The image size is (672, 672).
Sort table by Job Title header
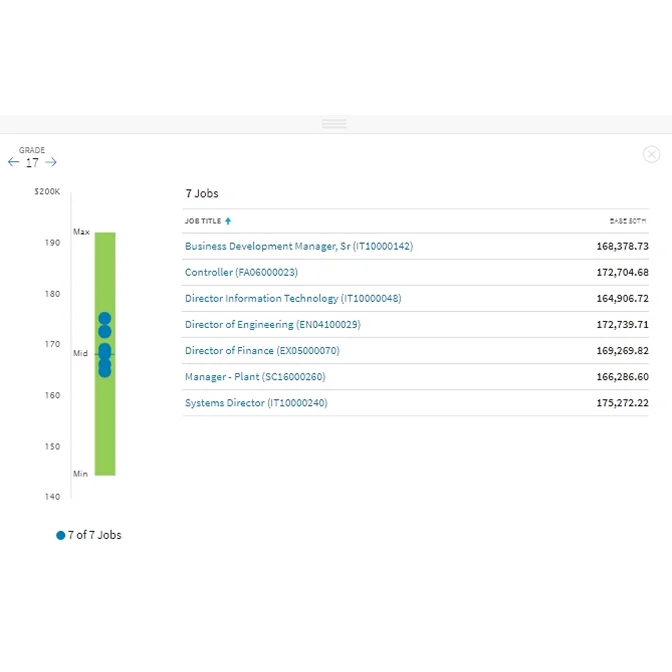(x=203, y=221)
